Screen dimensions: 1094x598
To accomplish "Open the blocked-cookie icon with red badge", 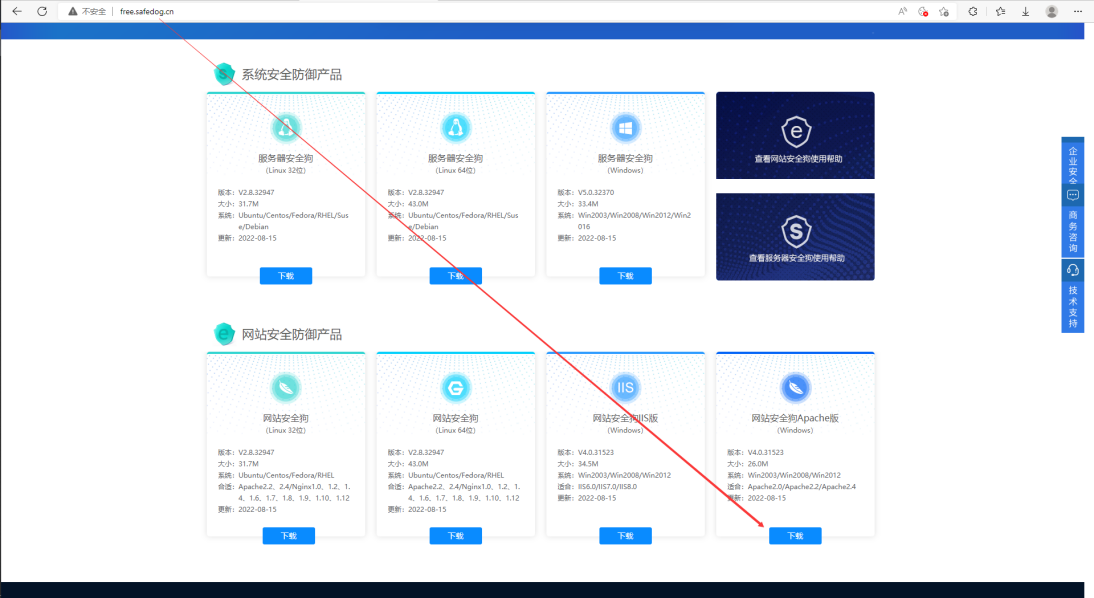I will [x=923, y=11].
